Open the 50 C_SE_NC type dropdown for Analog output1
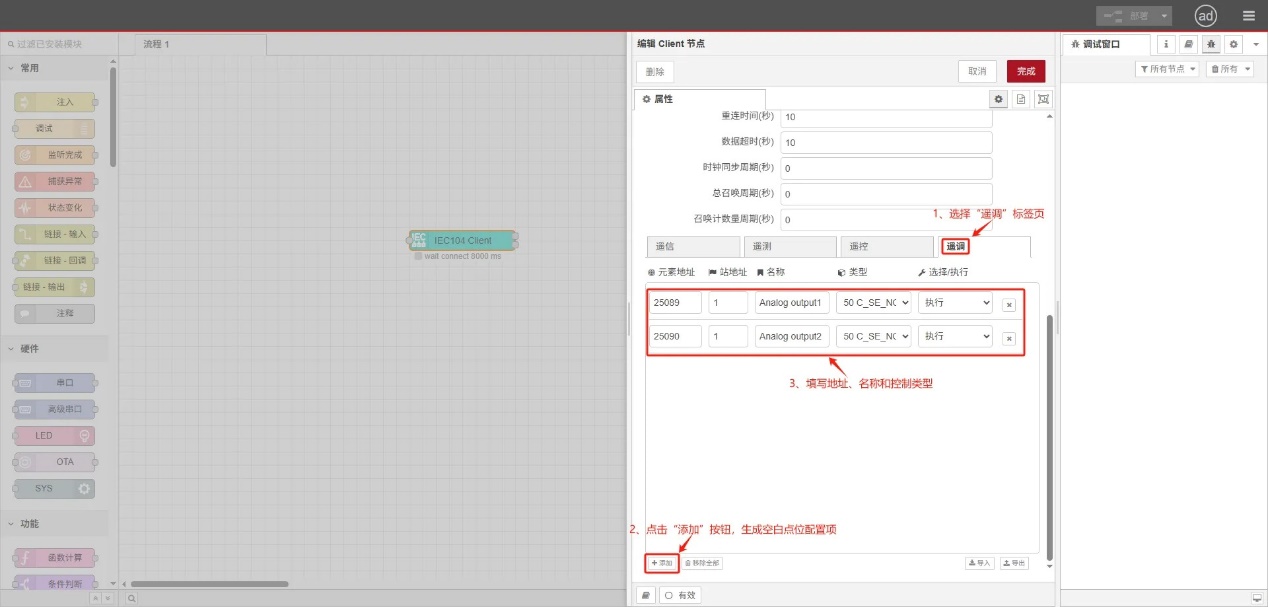 [x=873, y=302]
